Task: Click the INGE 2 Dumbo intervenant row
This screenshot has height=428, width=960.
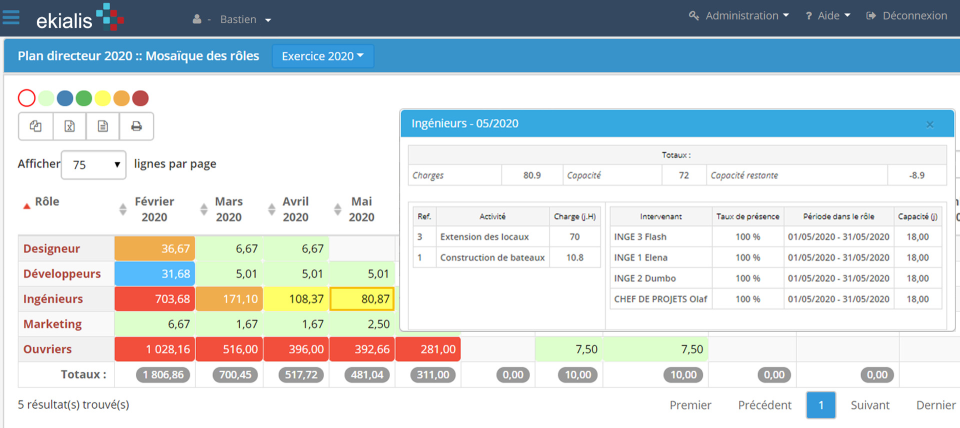Action: 776,278
